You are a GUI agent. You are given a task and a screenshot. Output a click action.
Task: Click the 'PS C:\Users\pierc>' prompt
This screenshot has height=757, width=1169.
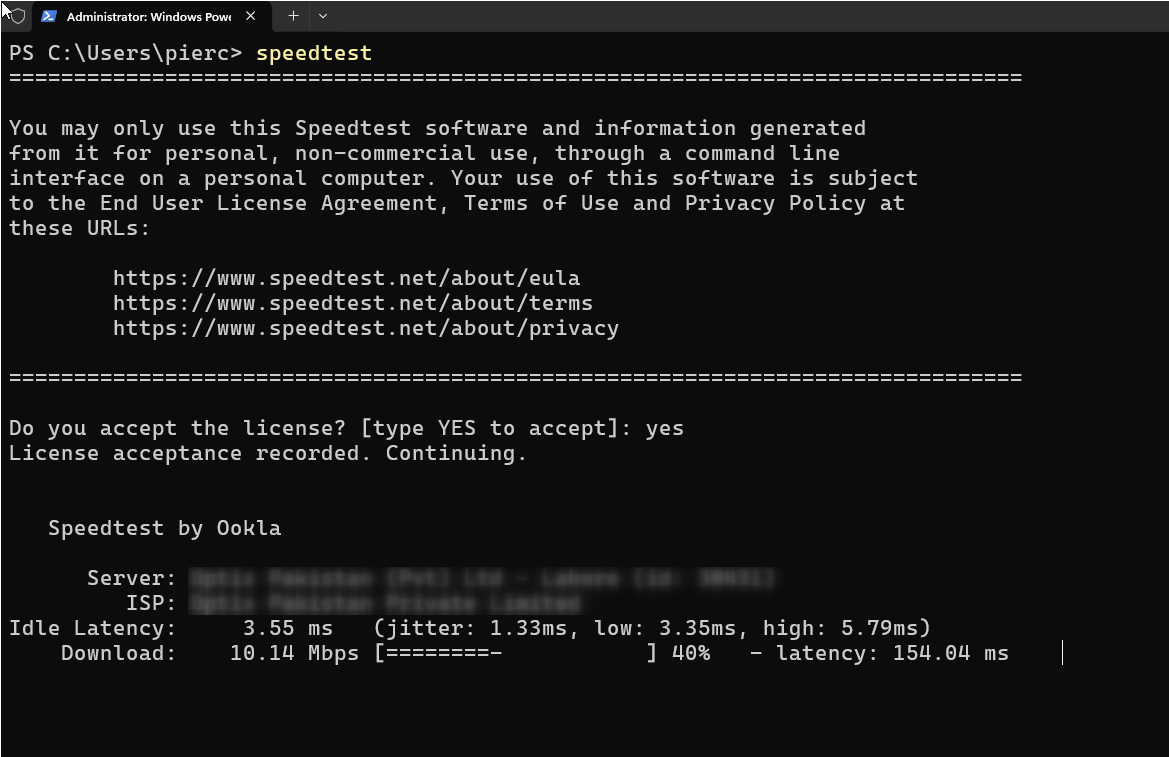point(126,53)
